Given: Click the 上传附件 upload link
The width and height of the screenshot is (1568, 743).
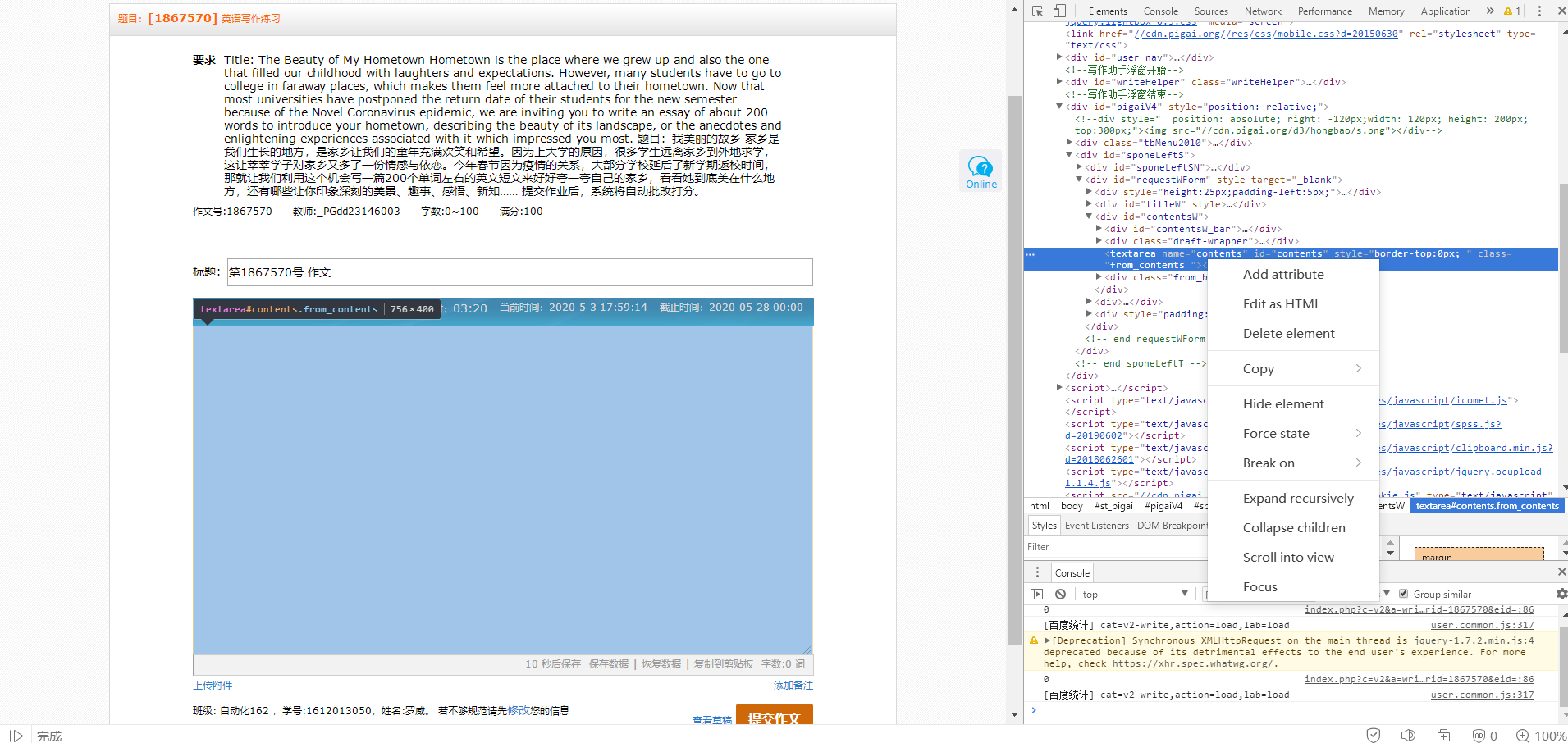Looking at the screenshot, I should (213, 686).
